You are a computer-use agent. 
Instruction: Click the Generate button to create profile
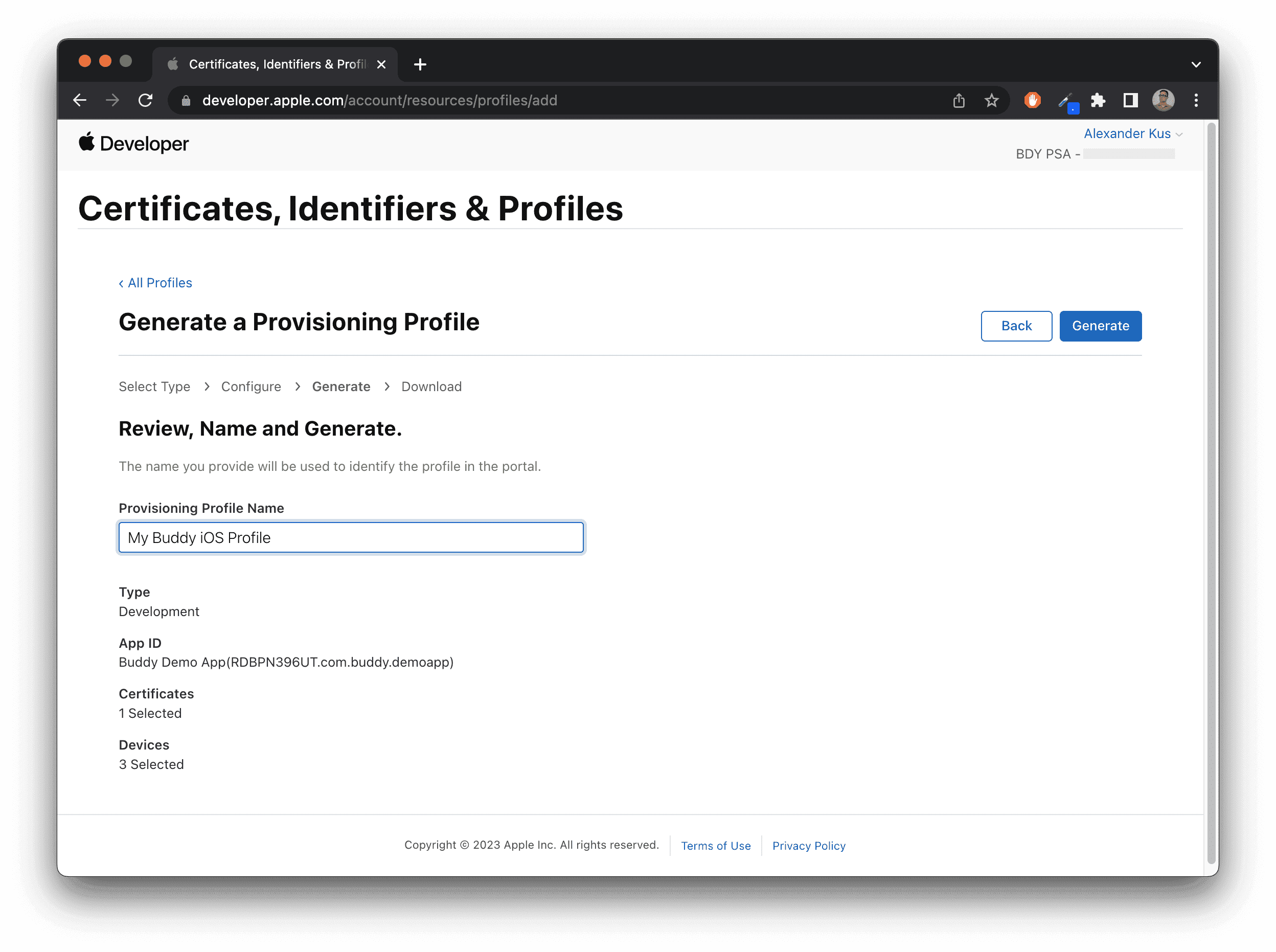[x=1100, y=325]
